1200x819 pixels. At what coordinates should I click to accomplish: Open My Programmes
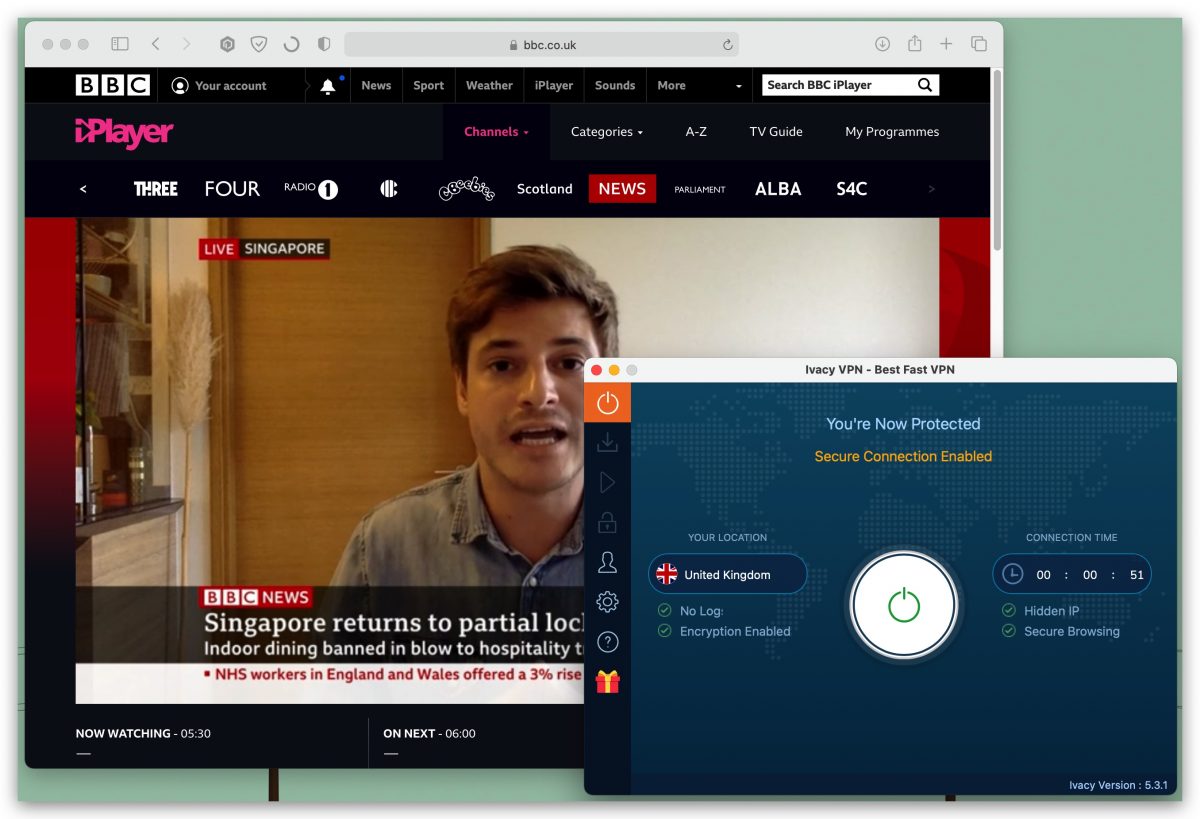tap(892, 132)
